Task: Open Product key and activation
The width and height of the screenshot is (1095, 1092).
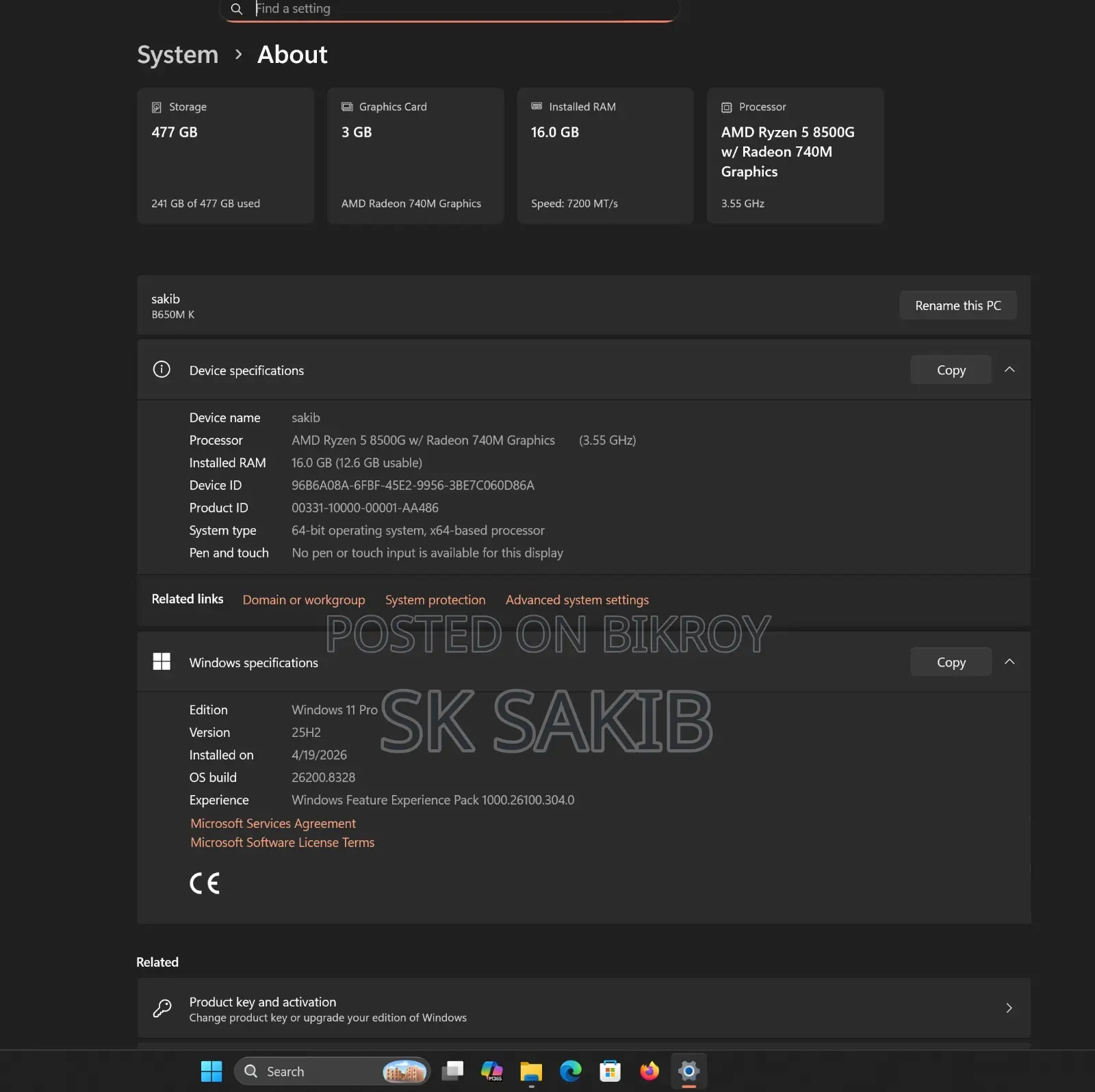Action: 584,1008
